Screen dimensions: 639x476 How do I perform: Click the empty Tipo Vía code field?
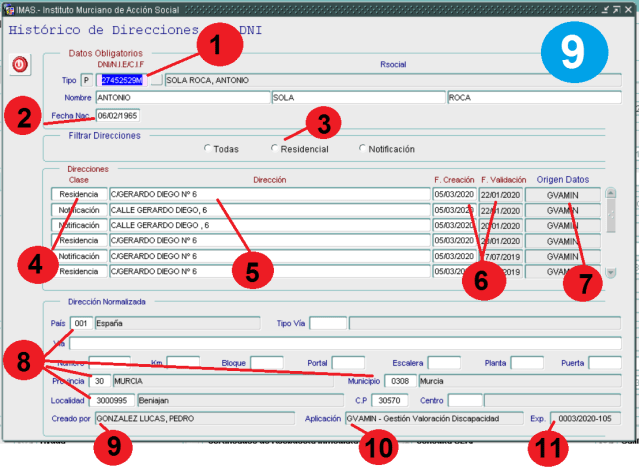point(327,323)
